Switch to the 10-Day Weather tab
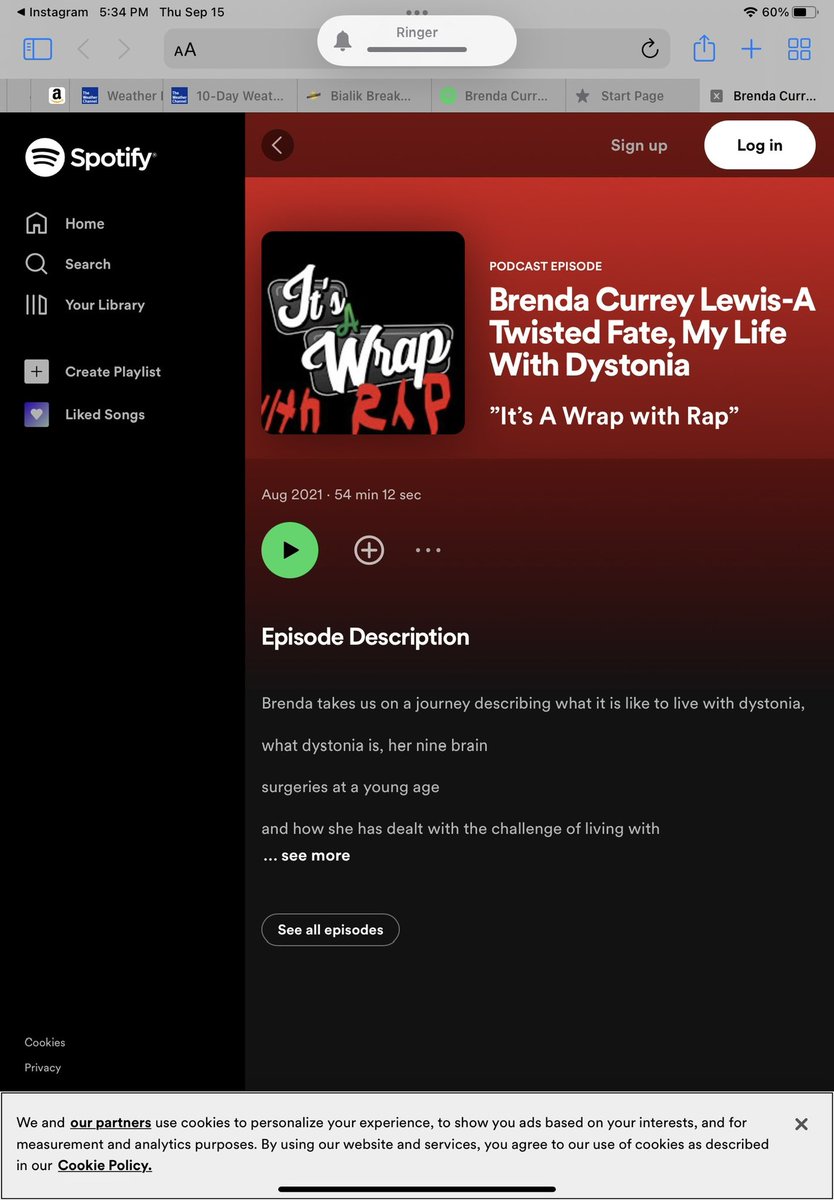Viewport: 834px width, 1200px height. [x=228, y=96]
